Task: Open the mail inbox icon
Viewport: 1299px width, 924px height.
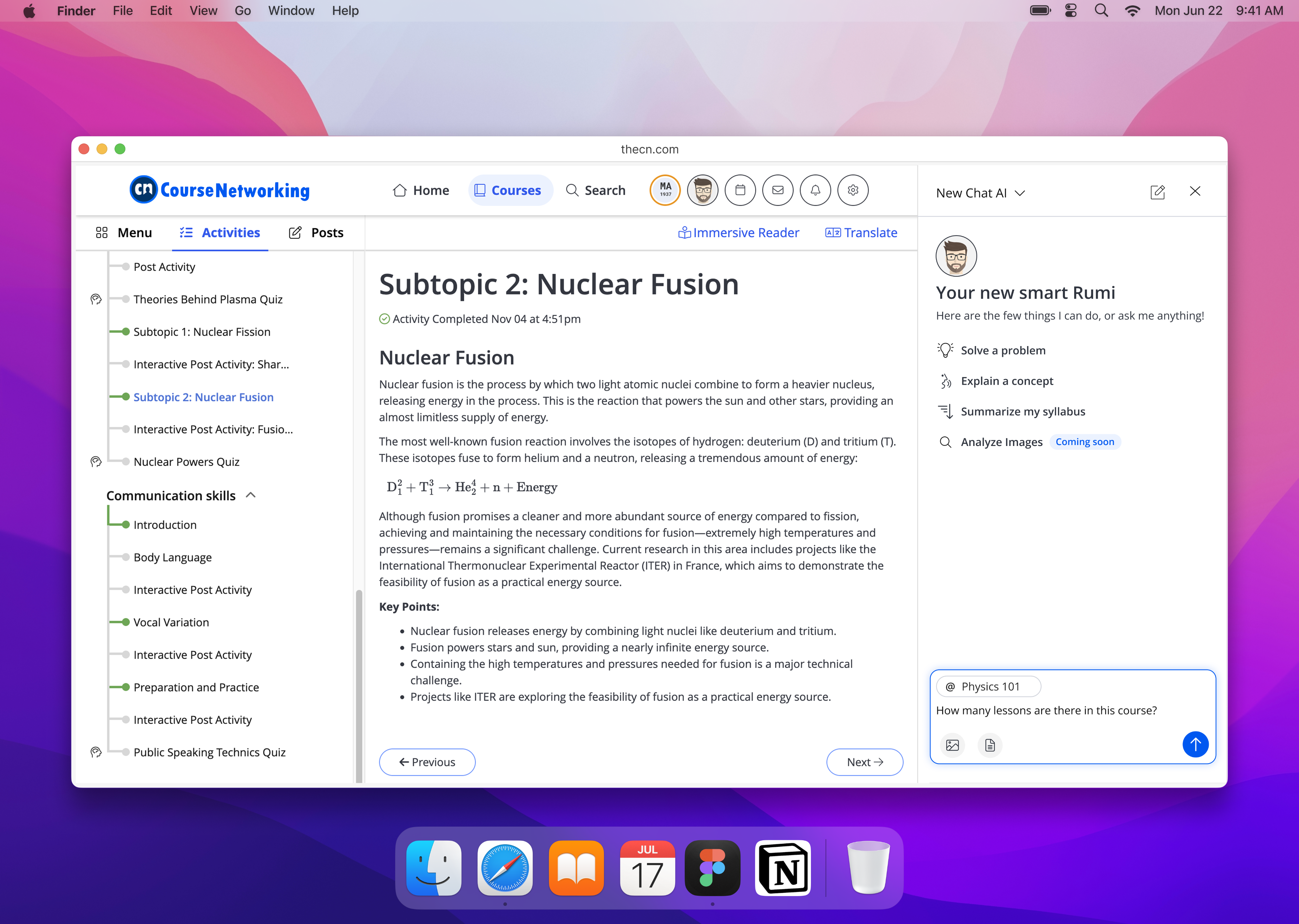Action: [x=778, y=191]
